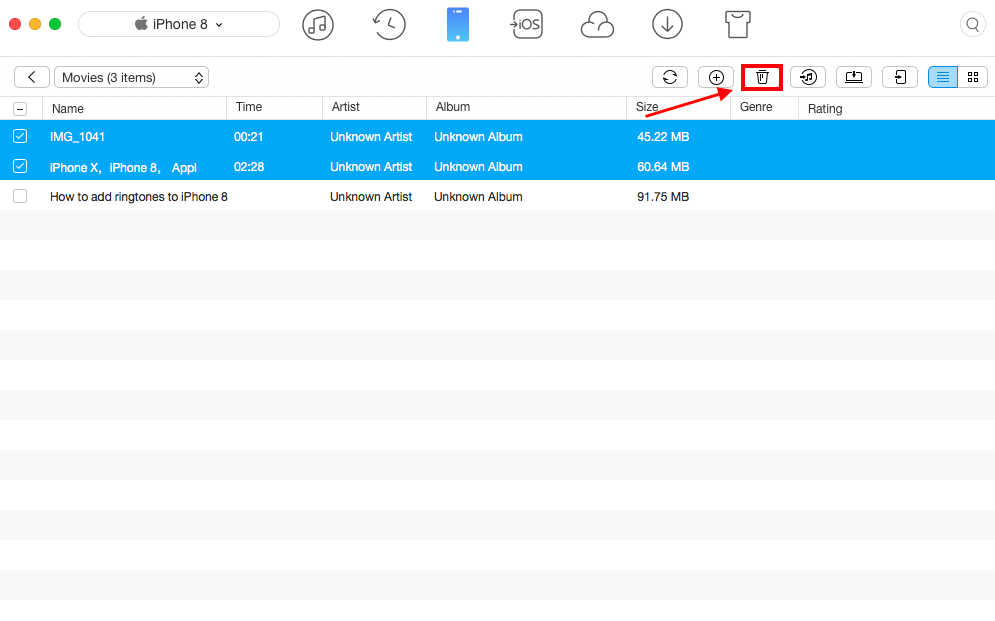The image size is (995, 621).
Task: Open the iCloud manager cloud icon
Action: click(x=597, y=26)
